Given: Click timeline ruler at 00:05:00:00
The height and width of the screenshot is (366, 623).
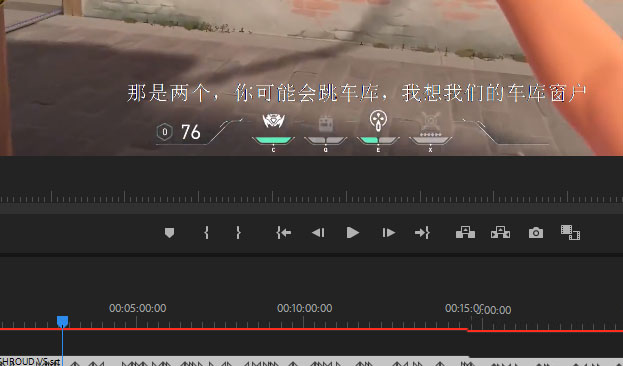Looking at the screenshot, I should 137,308.
